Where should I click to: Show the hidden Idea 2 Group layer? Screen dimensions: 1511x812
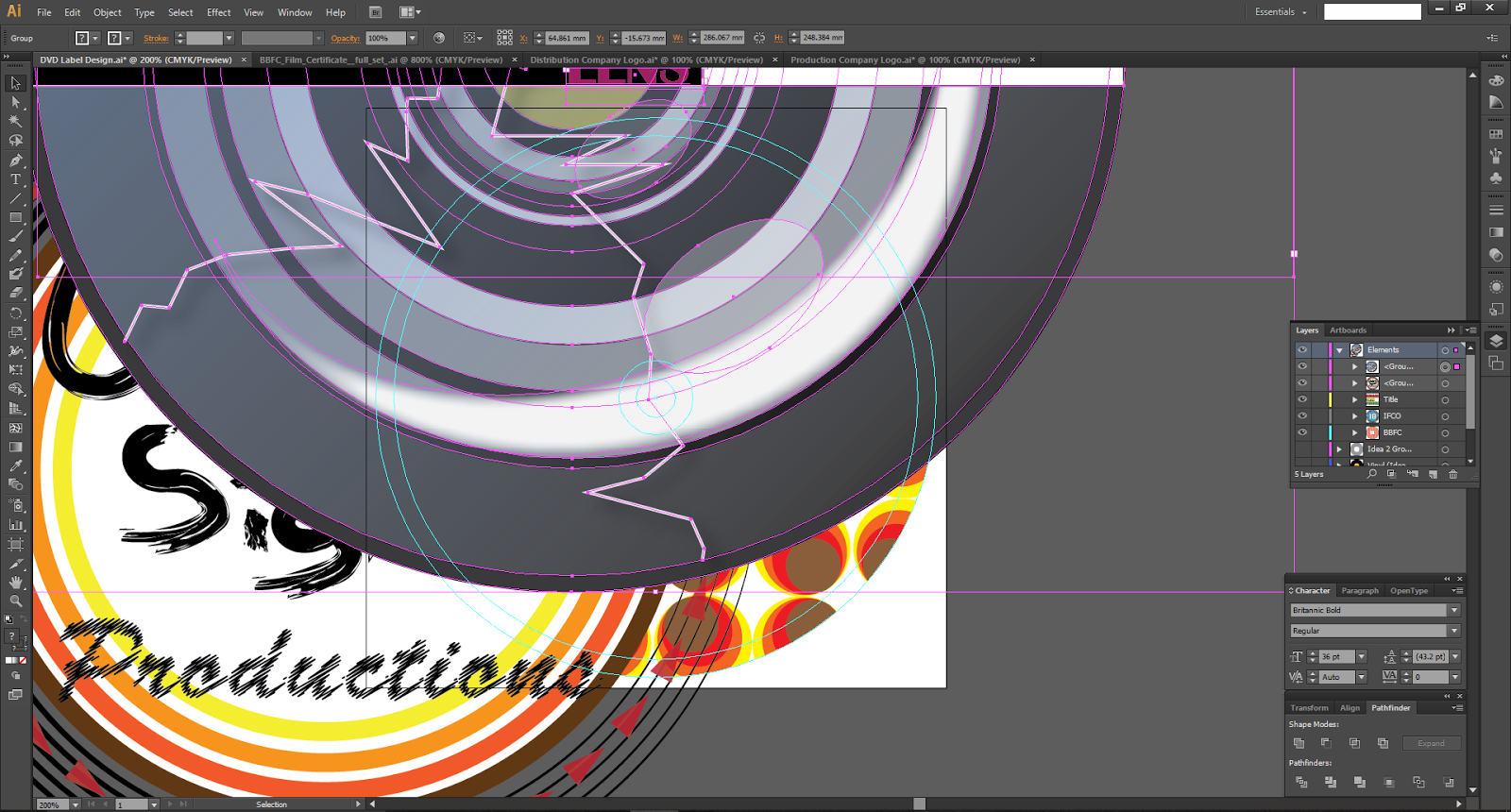pos(1302,449)
